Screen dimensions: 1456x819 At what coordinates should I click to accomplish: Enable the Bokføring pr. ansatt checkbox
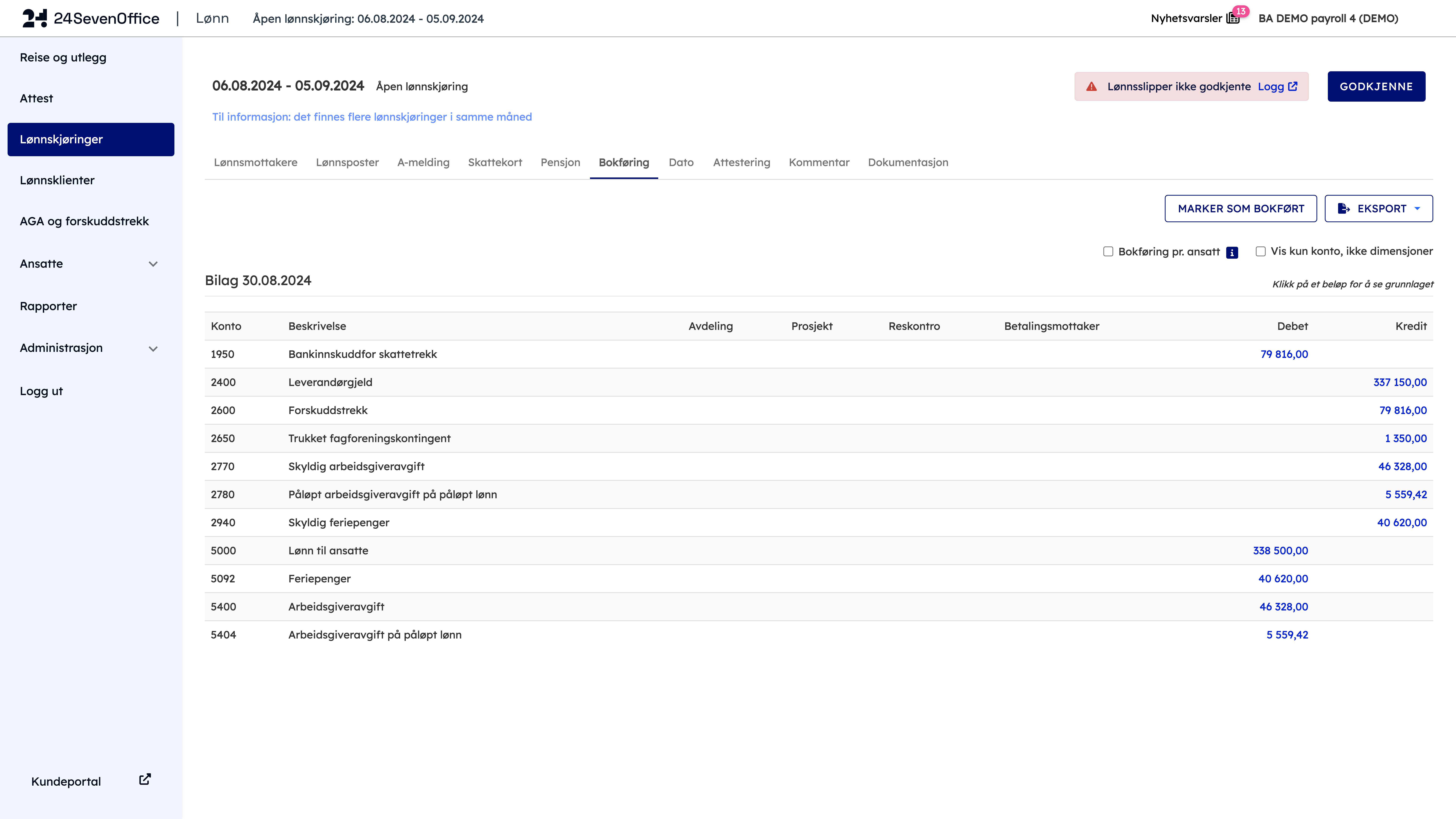click(x=1108, y=252)
